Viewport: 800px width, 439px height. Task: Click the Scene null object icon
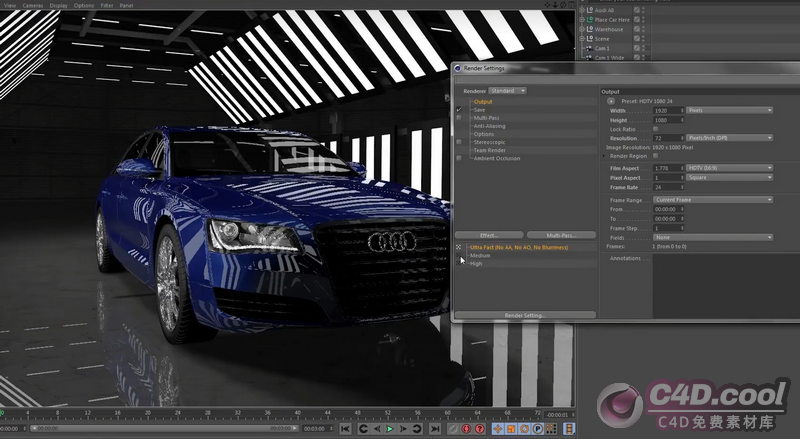[x=589, y=38]
